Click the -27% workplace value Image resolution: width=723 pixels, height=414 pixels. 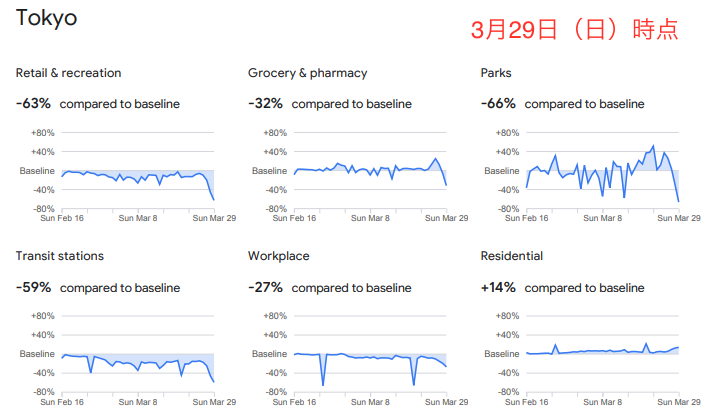265,287
